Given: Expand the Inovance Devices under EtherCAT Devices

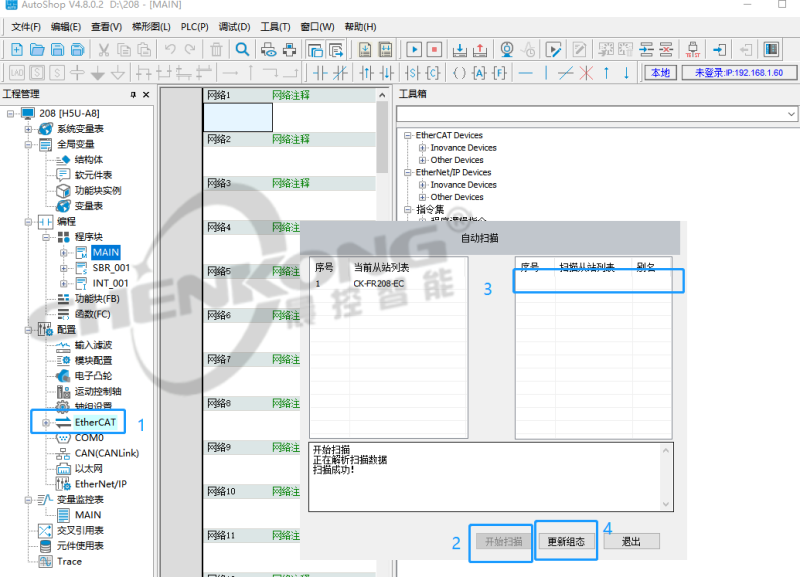Looking at the screenshot, I should pyautogui.click(x=422, y=148).
